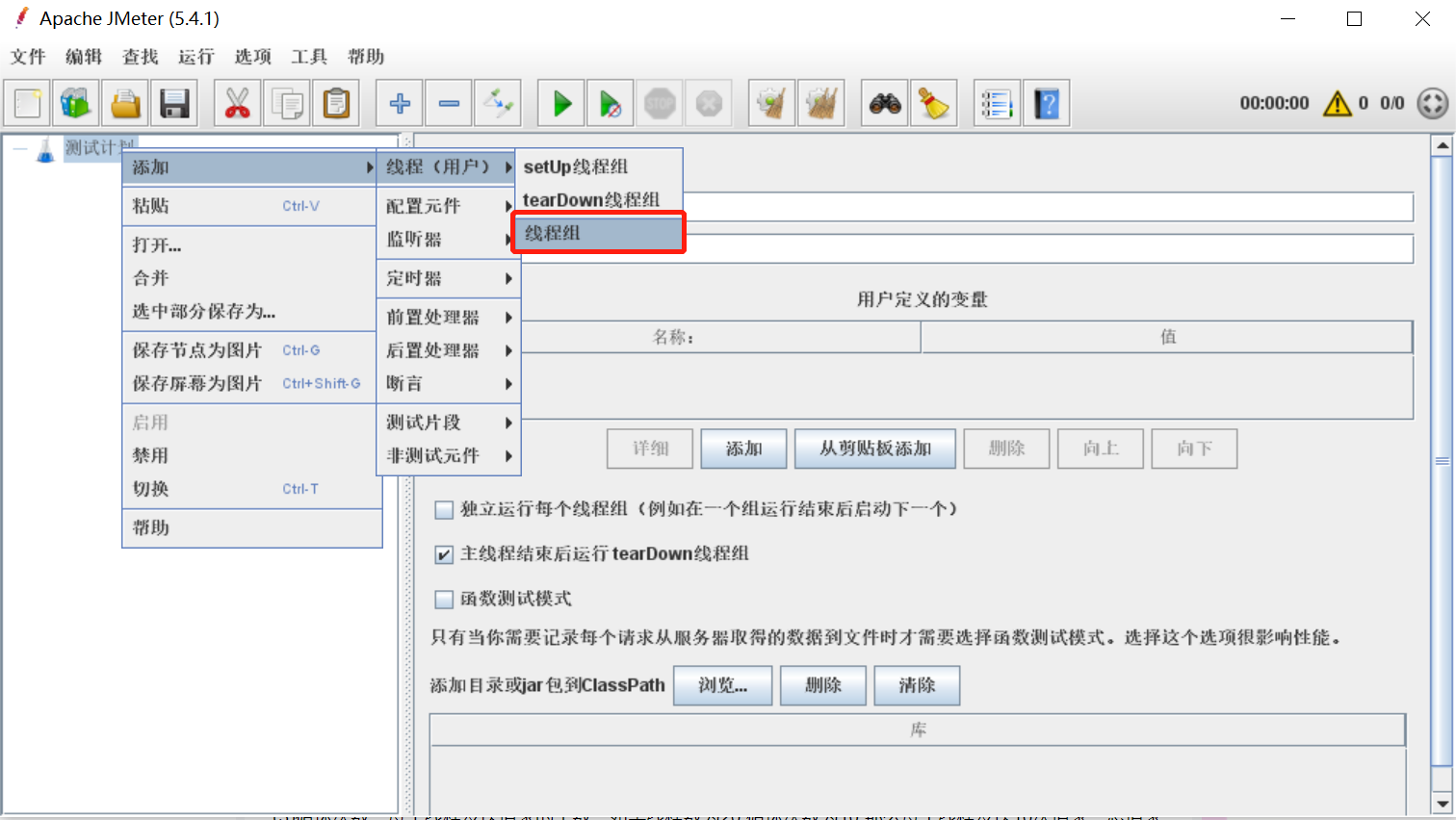
Task: Click the Cut scissors icon
Action: tap(238, 103)
